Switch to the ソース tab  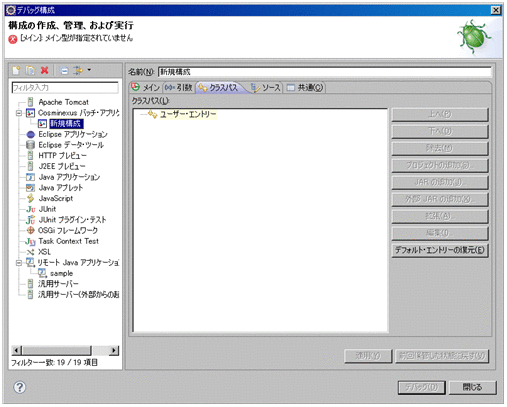pos(266,88)
